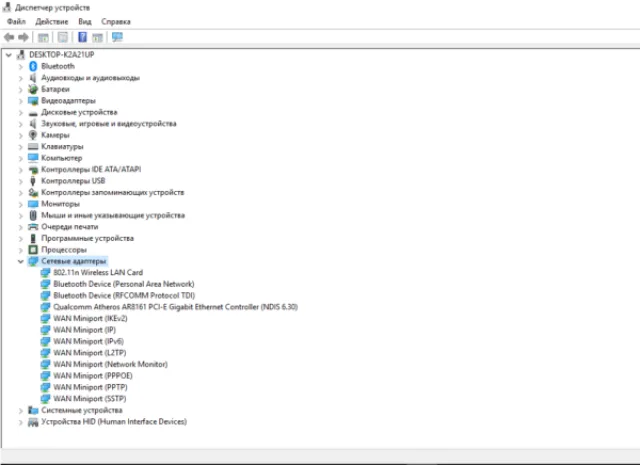Select the Клавиатуры category label
The width and height of the screenshot is (640, 465).
tap(62, 146)
